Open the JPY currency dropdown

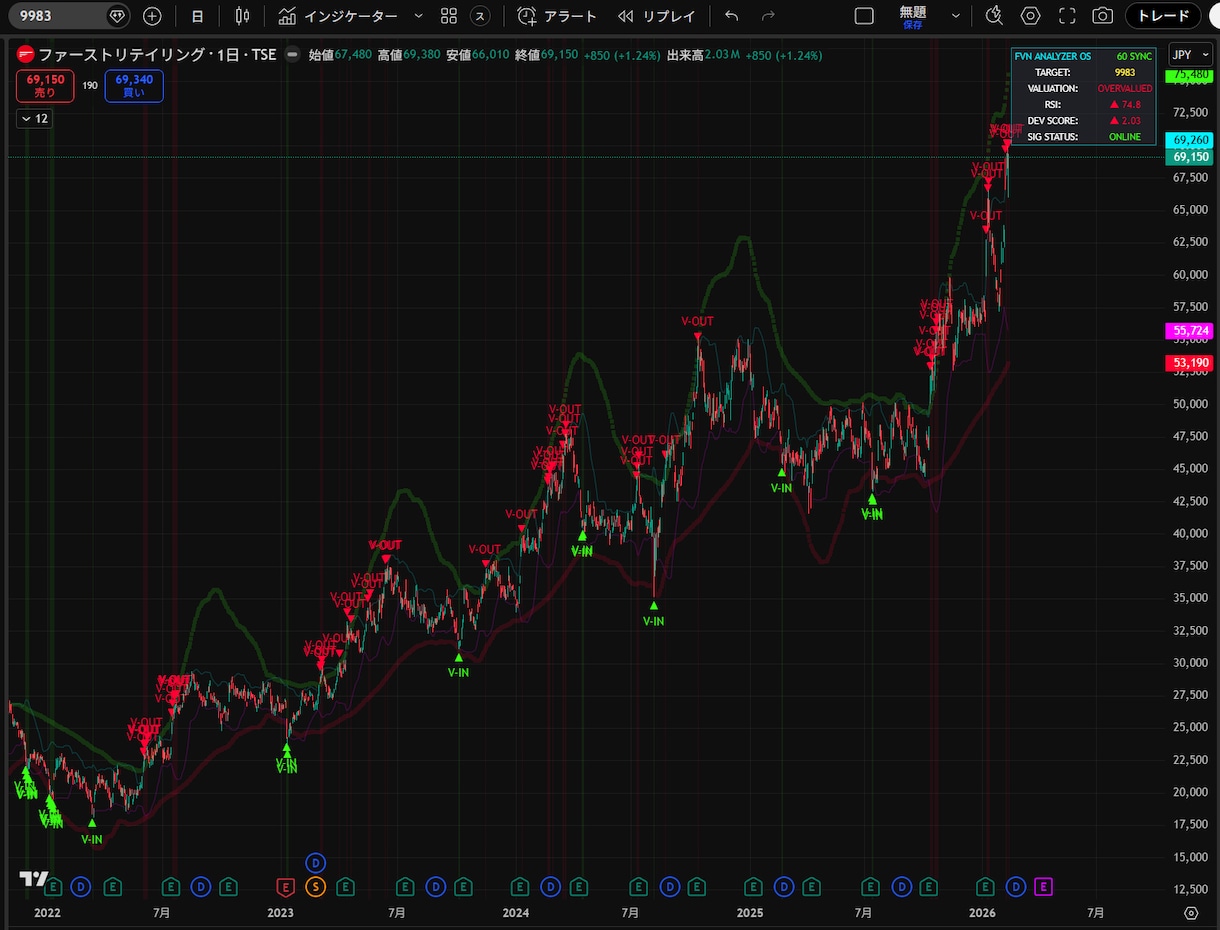coord(1190,55)
